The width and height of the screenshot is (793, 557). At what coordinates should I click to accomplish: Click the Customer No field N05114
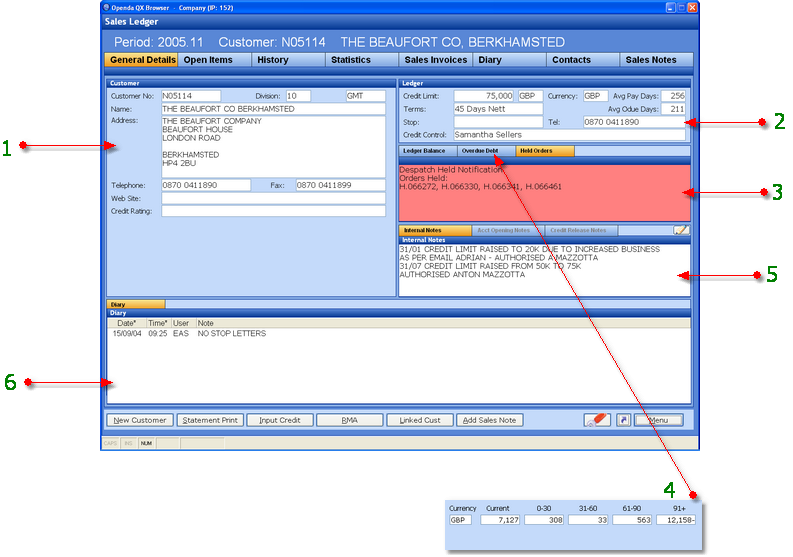191,96
